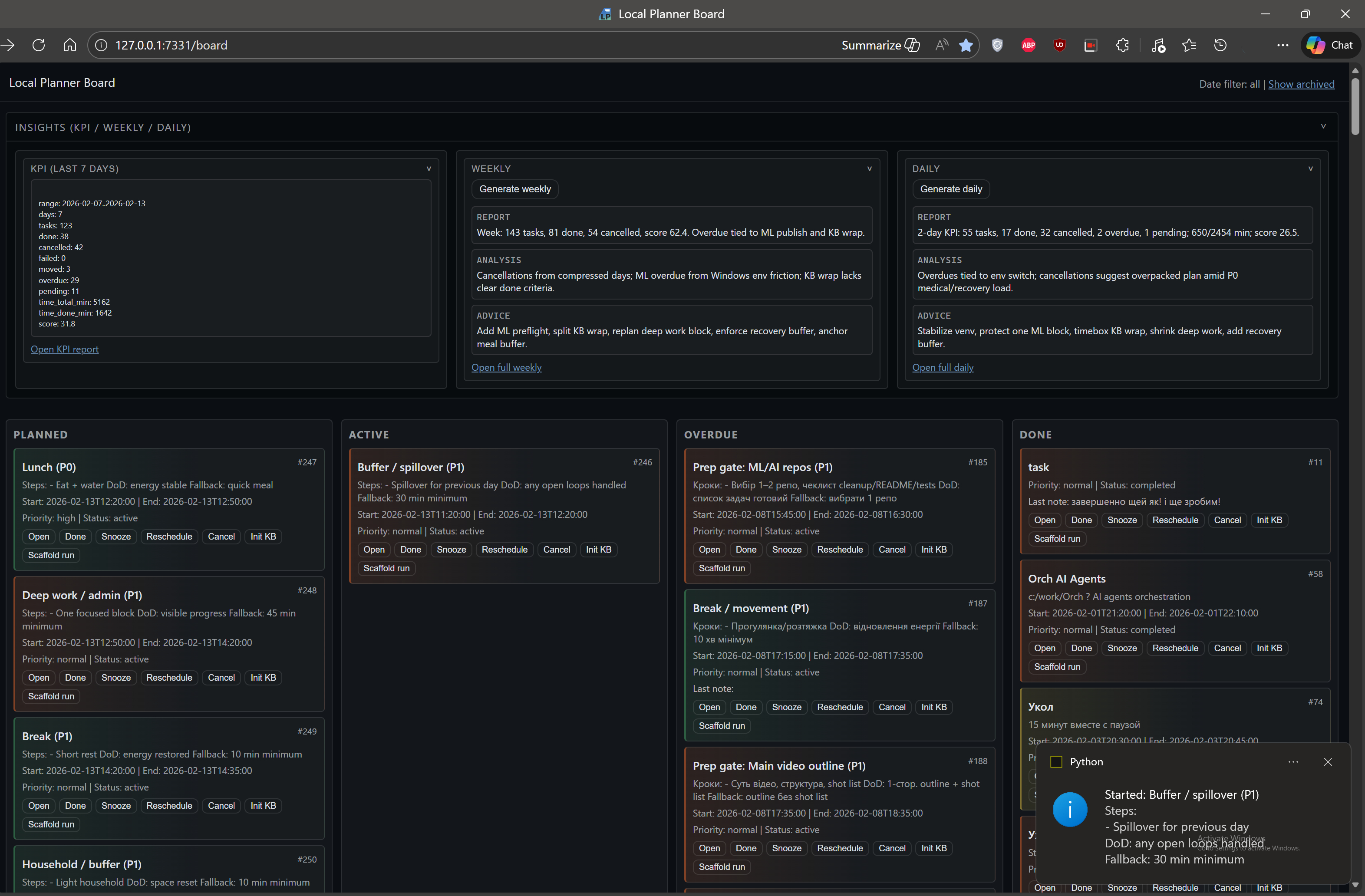The image size is (1365, 896).
Task: Open more options on the Python notification
Action: 1293,762
